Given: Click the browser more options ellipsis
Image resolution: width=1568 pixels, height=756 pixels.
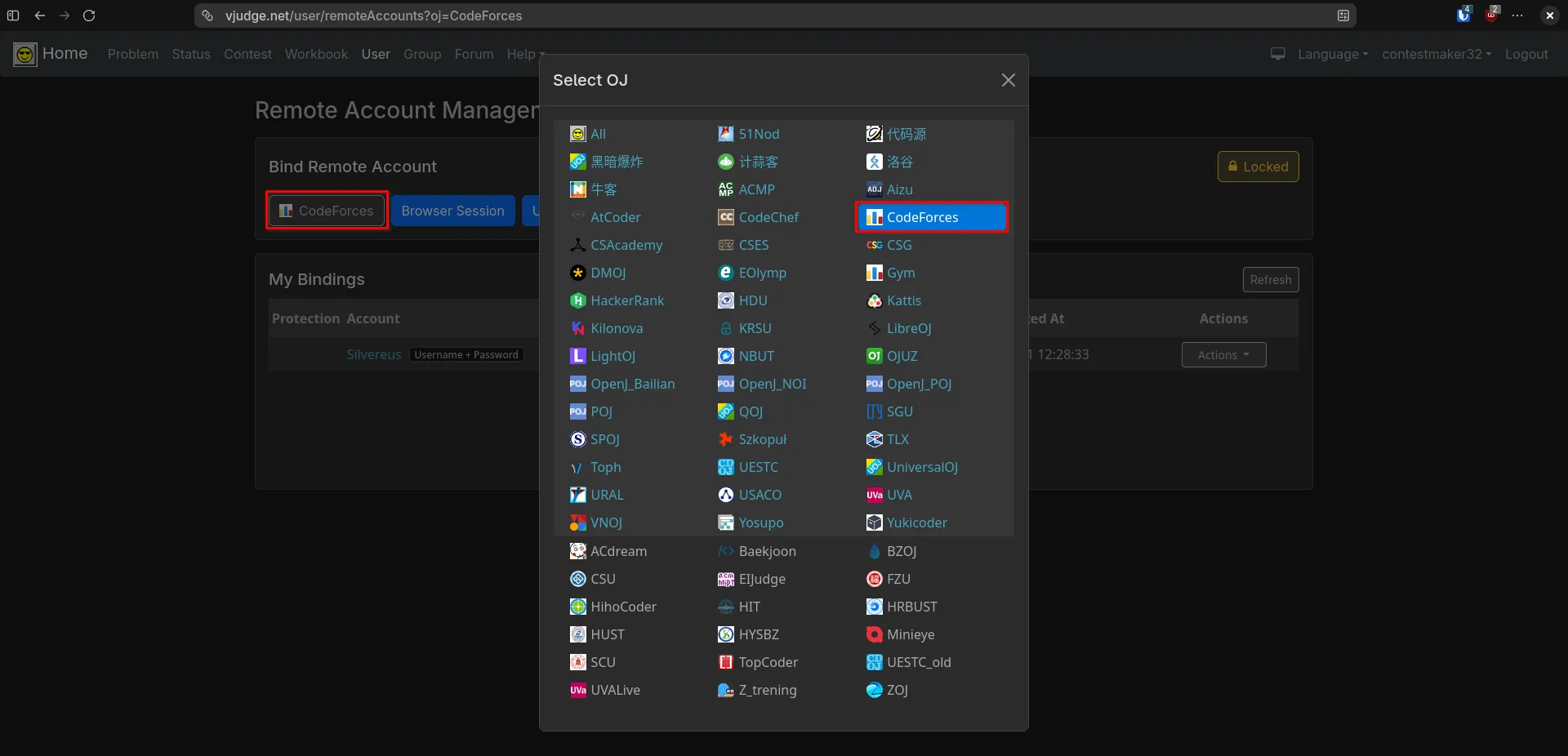Looking at the screenshot, I should (1517, 16).
